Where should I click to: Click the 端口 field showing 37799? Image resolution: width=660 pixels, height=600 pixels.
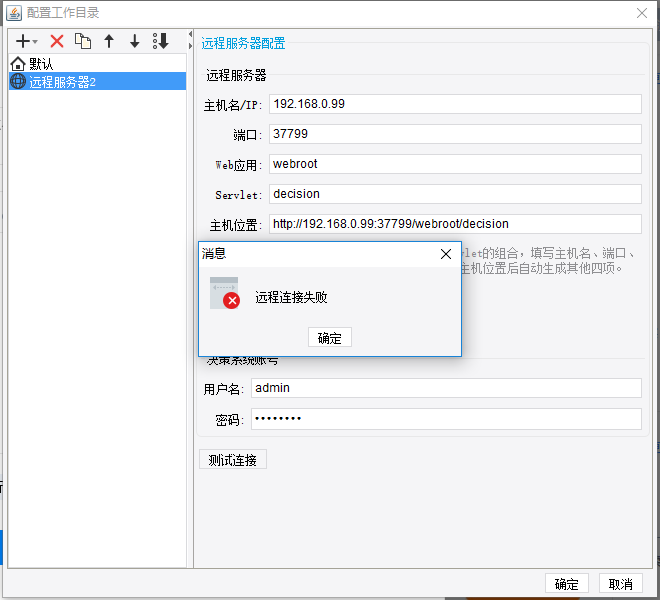pos(455,134)
